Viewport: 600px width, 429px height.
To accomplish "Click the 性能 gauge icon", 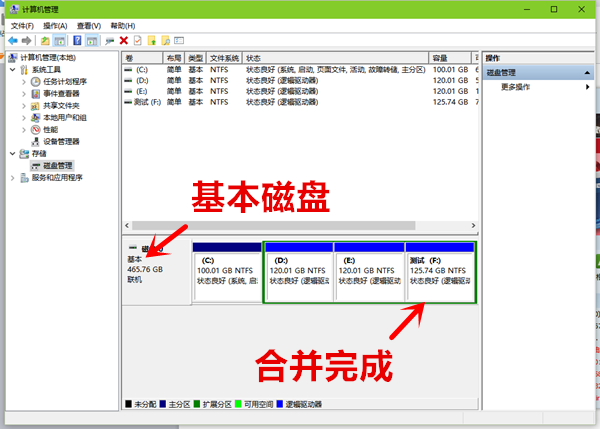I will coord(36,129).
